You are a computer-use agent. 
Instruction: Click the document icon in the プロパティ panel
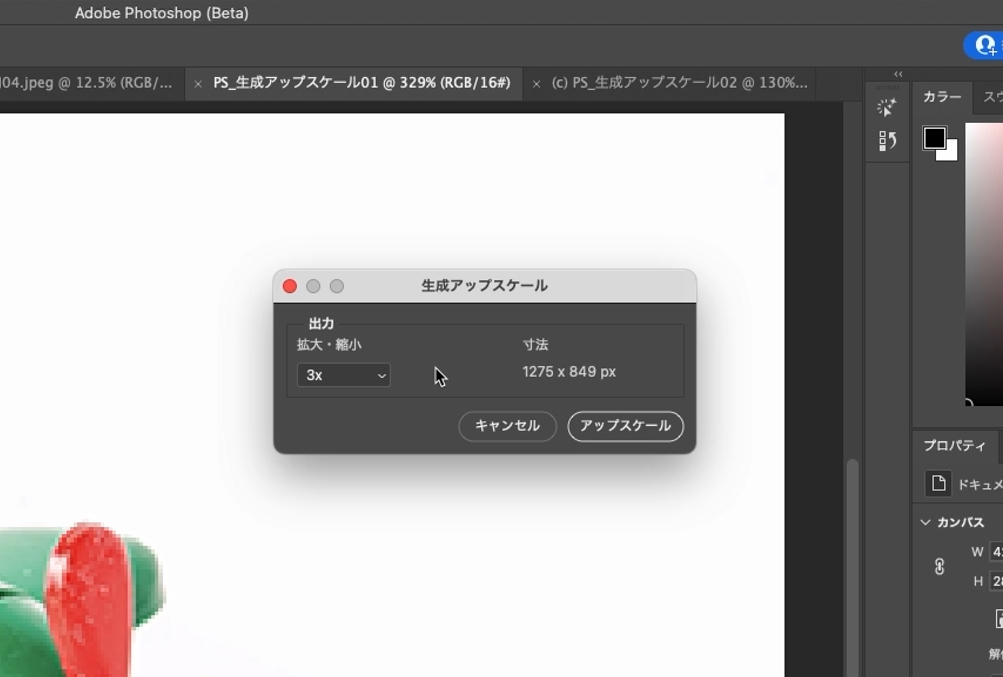(937, 482)
